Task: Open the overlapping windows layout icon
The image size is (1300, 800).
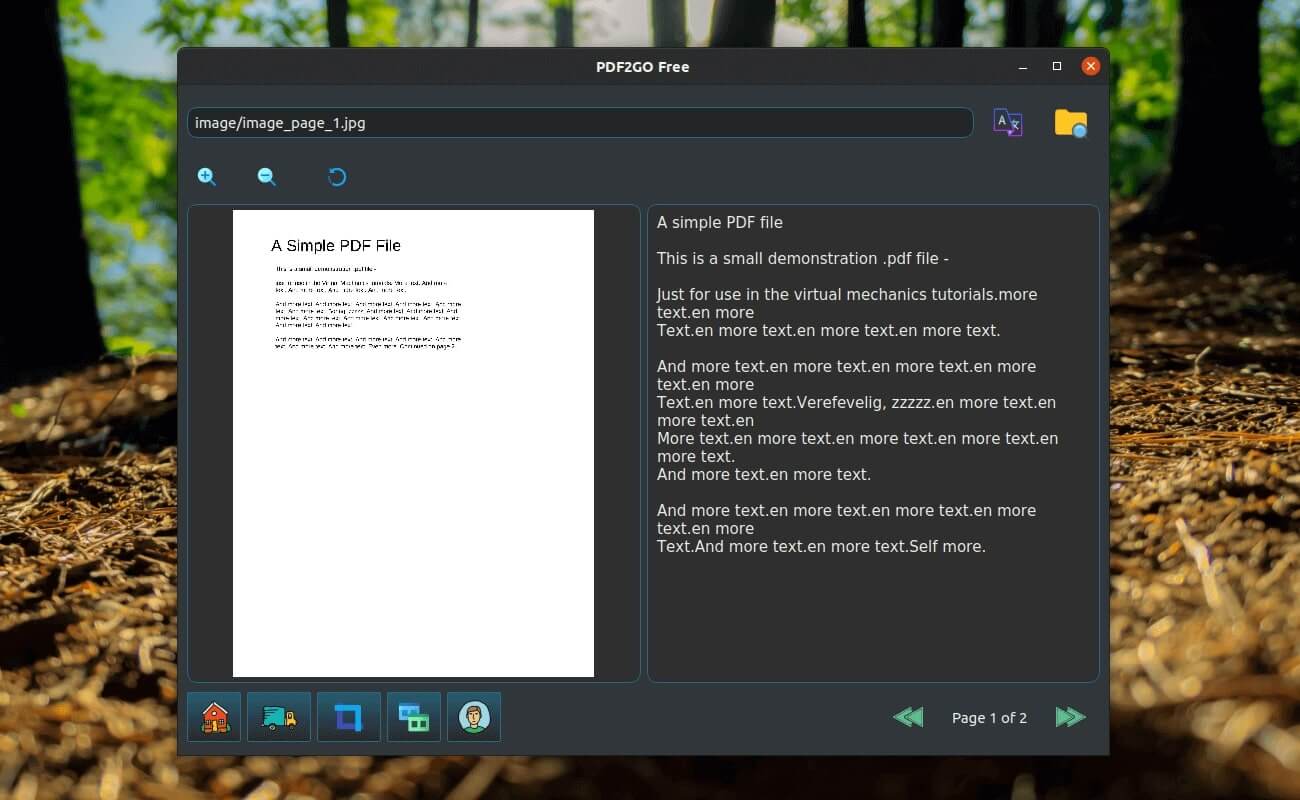Action: click(x=414, y=717)
